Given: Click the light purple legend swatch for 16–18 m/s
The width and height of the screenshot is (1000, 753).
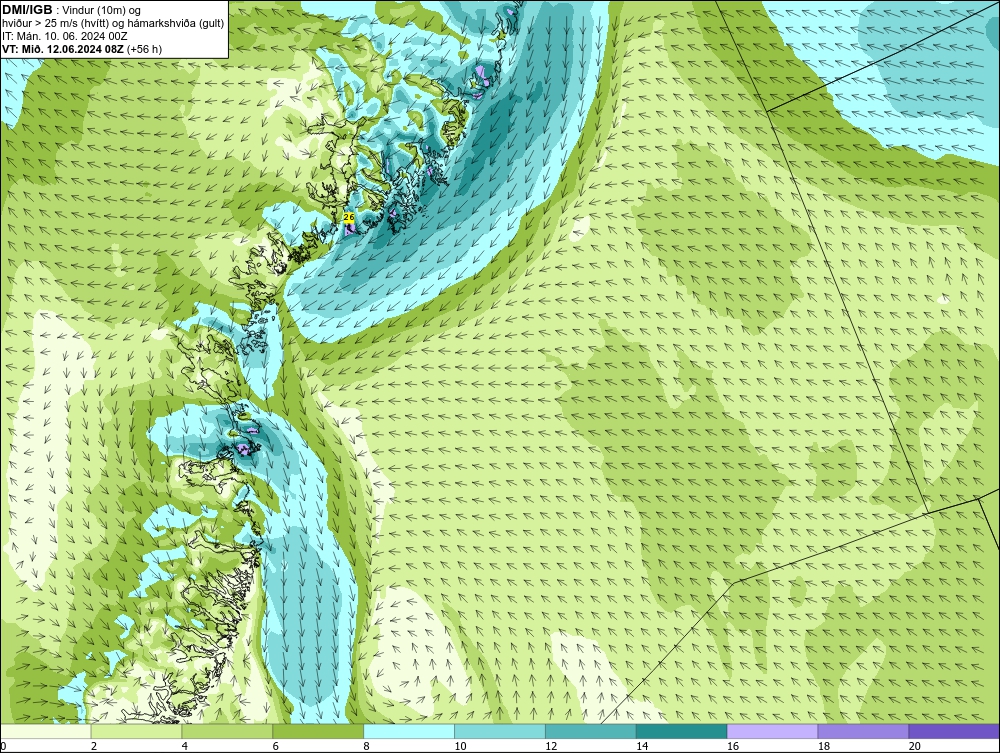Looking at the screenshot, I should click(x=772, y=731).
